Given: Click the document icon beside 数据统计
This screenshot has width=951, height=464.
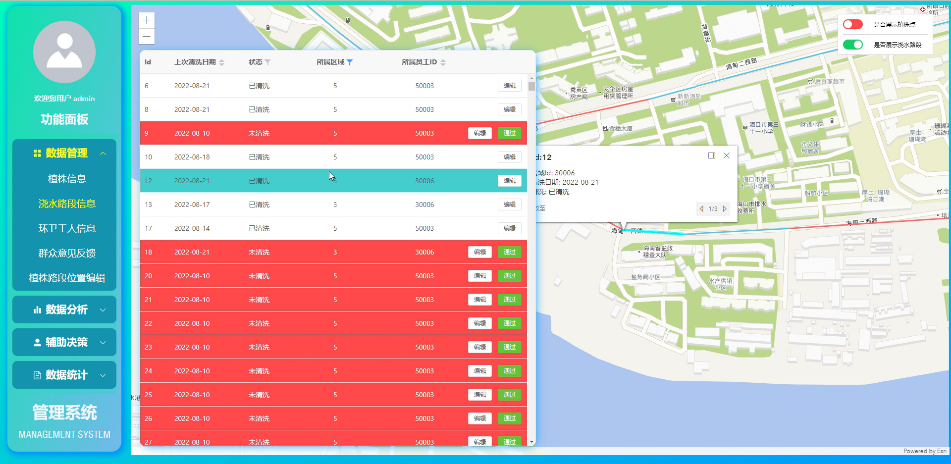Looking at the screenshot, I should pyautogui.click(x=38, y=375).
